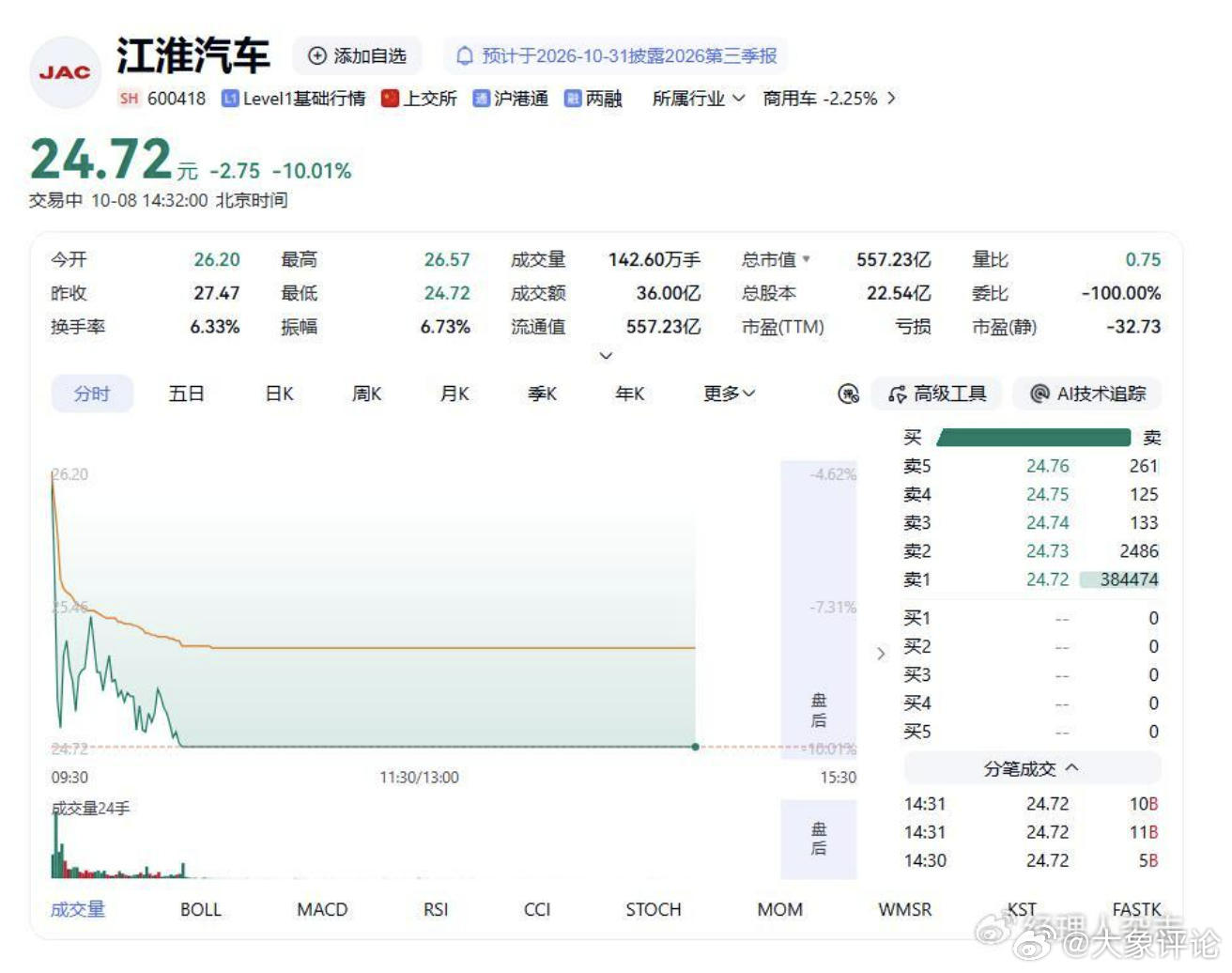Select the 成交量 indicator tab
The height and width of the screenshot is (973, 1232).
(78, 909)
